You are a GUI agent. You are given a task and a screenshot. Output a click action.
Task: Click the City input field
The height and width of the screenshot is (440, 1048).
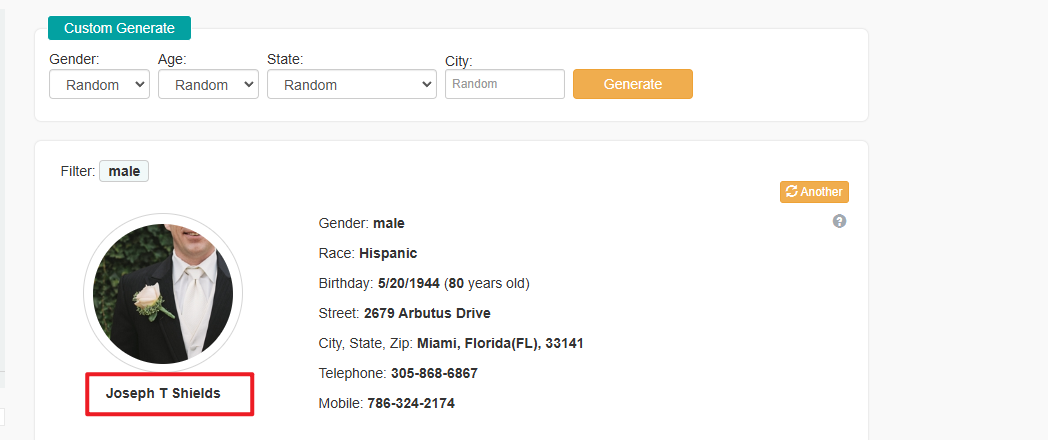[505, 84]
